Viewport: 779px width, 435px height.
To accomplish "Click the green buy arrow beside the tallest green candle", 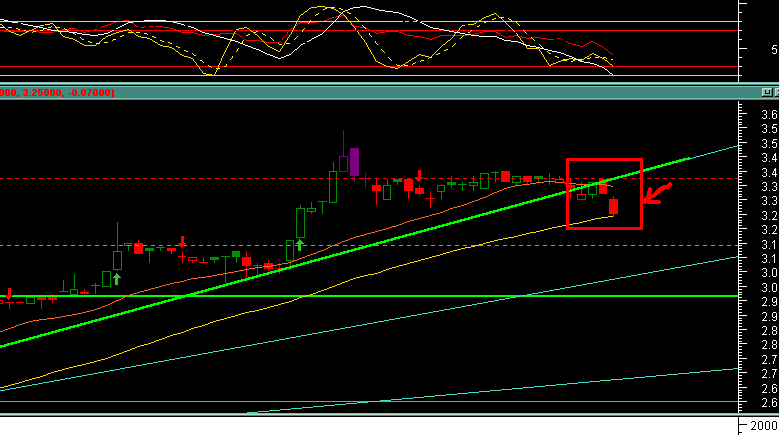I will tap(300, 244).
